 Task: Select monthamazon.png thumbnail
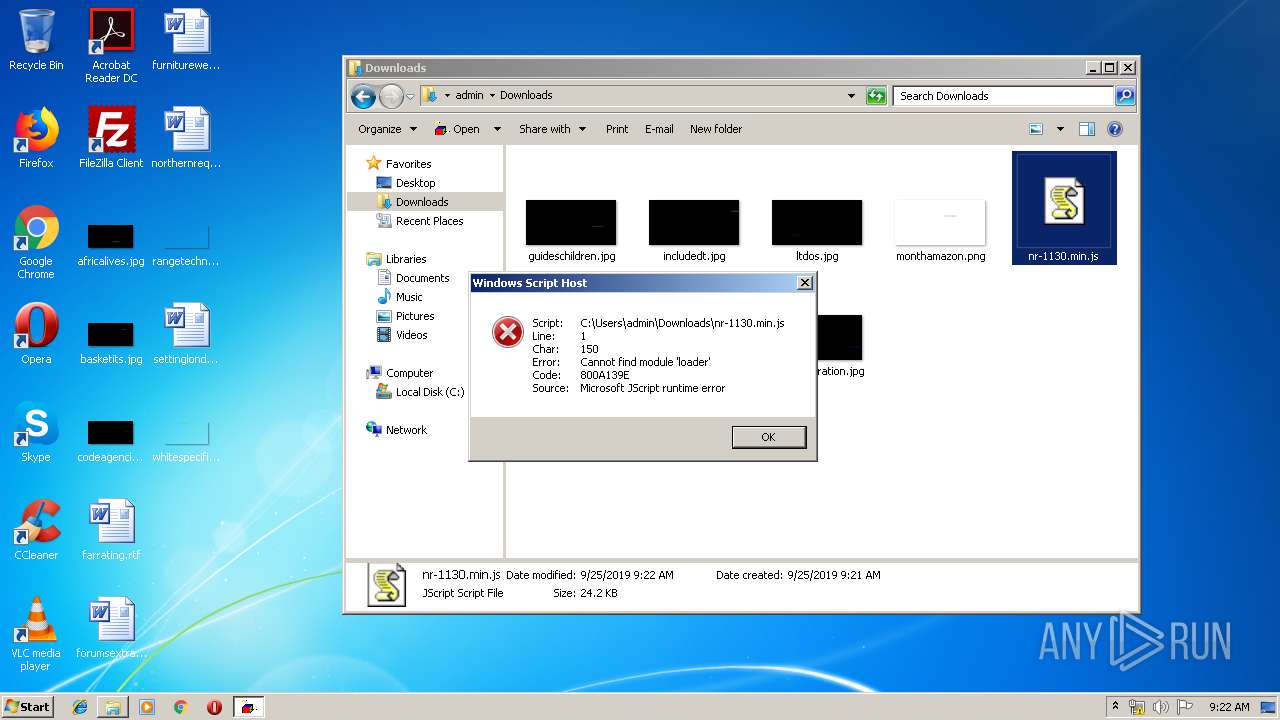(x=940, y=231)
